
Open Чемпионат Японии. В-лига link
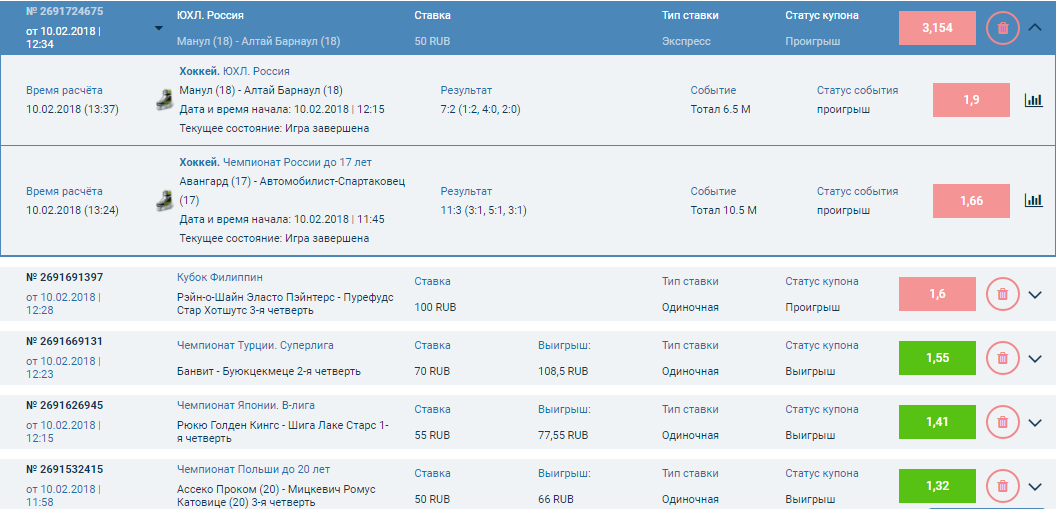click(245, 405)
